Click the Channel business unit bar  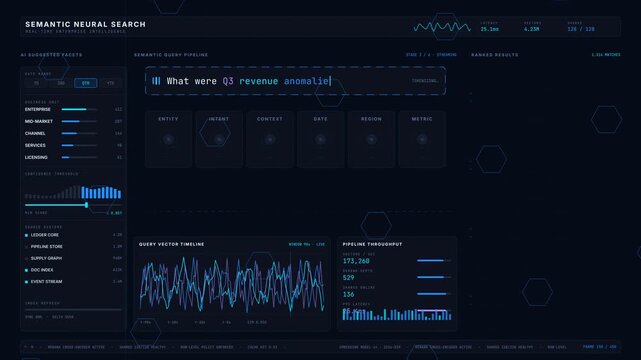click(x=79, y=133)
